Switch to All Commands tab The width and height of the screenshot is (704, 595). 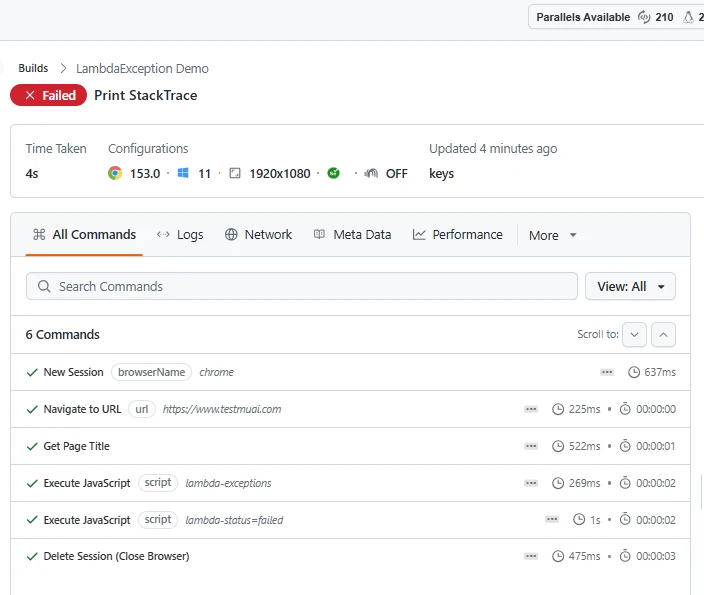click(84, 234)
